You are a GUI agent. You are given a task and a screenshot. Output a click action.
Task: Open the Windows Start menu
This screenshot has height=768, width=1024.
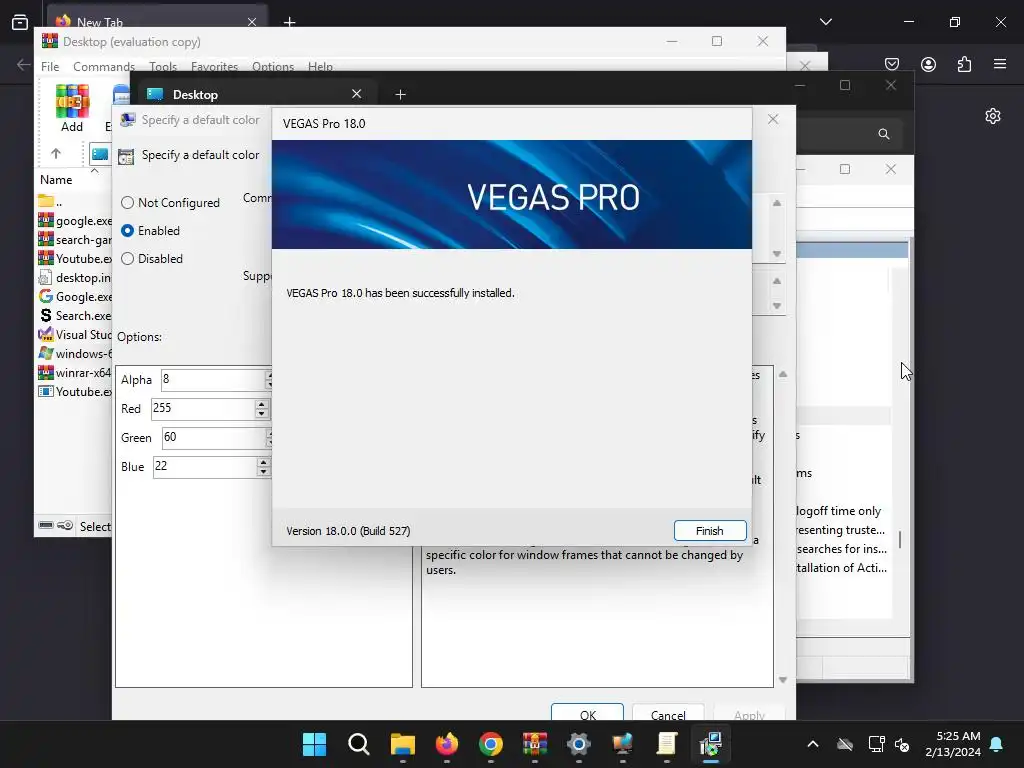314,744
